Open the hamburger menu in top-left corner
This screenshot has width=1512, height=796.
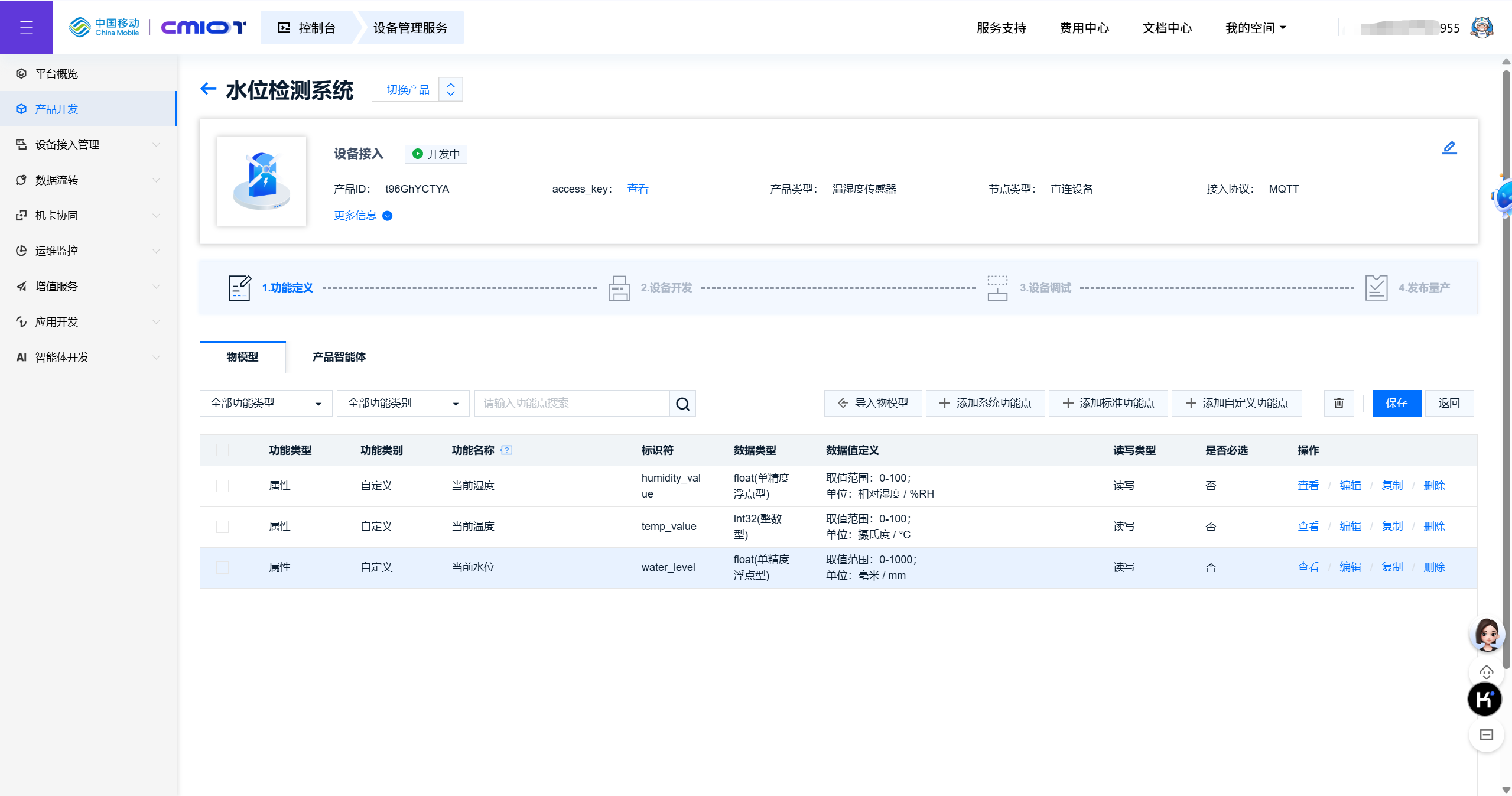[x=26, y=27]
